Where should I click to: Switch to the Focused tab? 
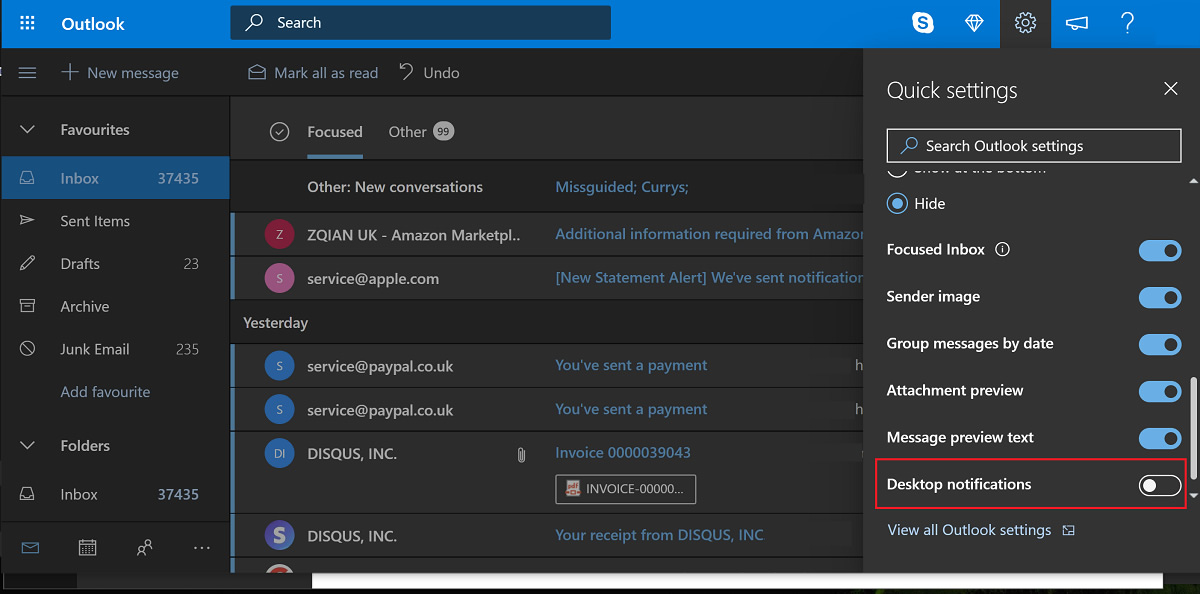(x=335, y=132)
